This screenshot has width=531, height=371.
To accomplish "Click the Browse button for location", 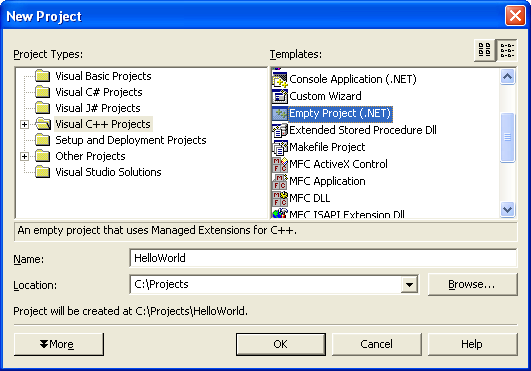I will click(x=472, y=284).
